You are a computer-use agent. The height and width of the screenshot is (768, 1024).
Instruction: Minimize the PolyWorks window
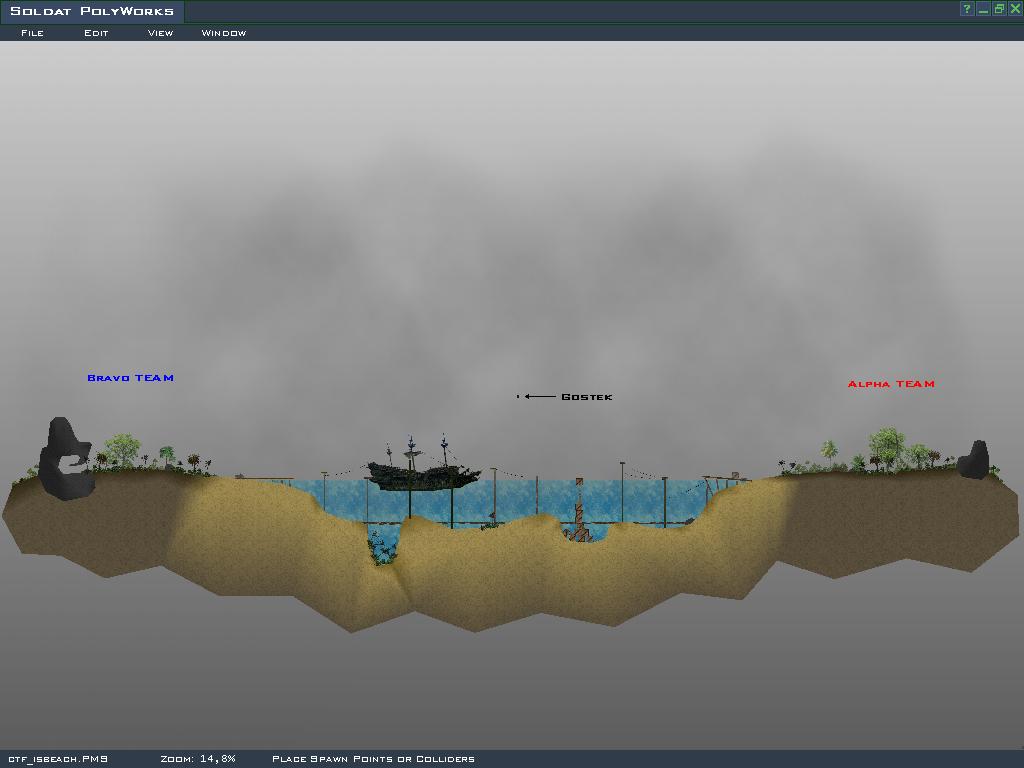coord(983,9)
